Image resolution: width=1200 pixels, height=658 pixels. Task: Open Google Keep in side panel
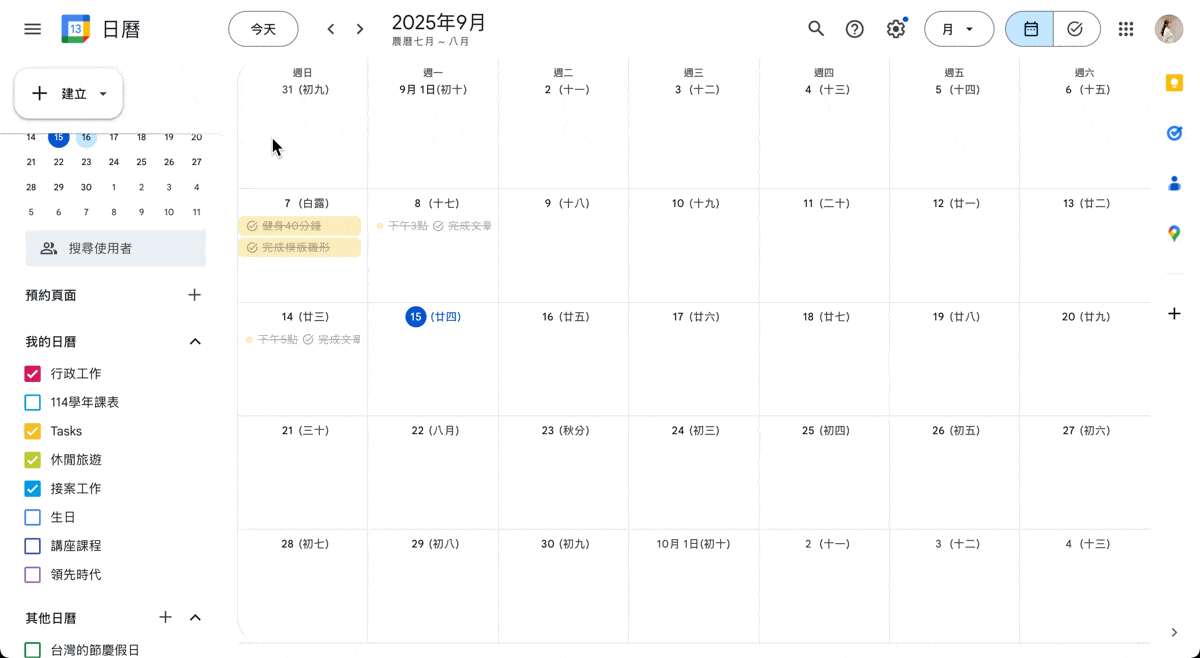tap(1174, 83)
